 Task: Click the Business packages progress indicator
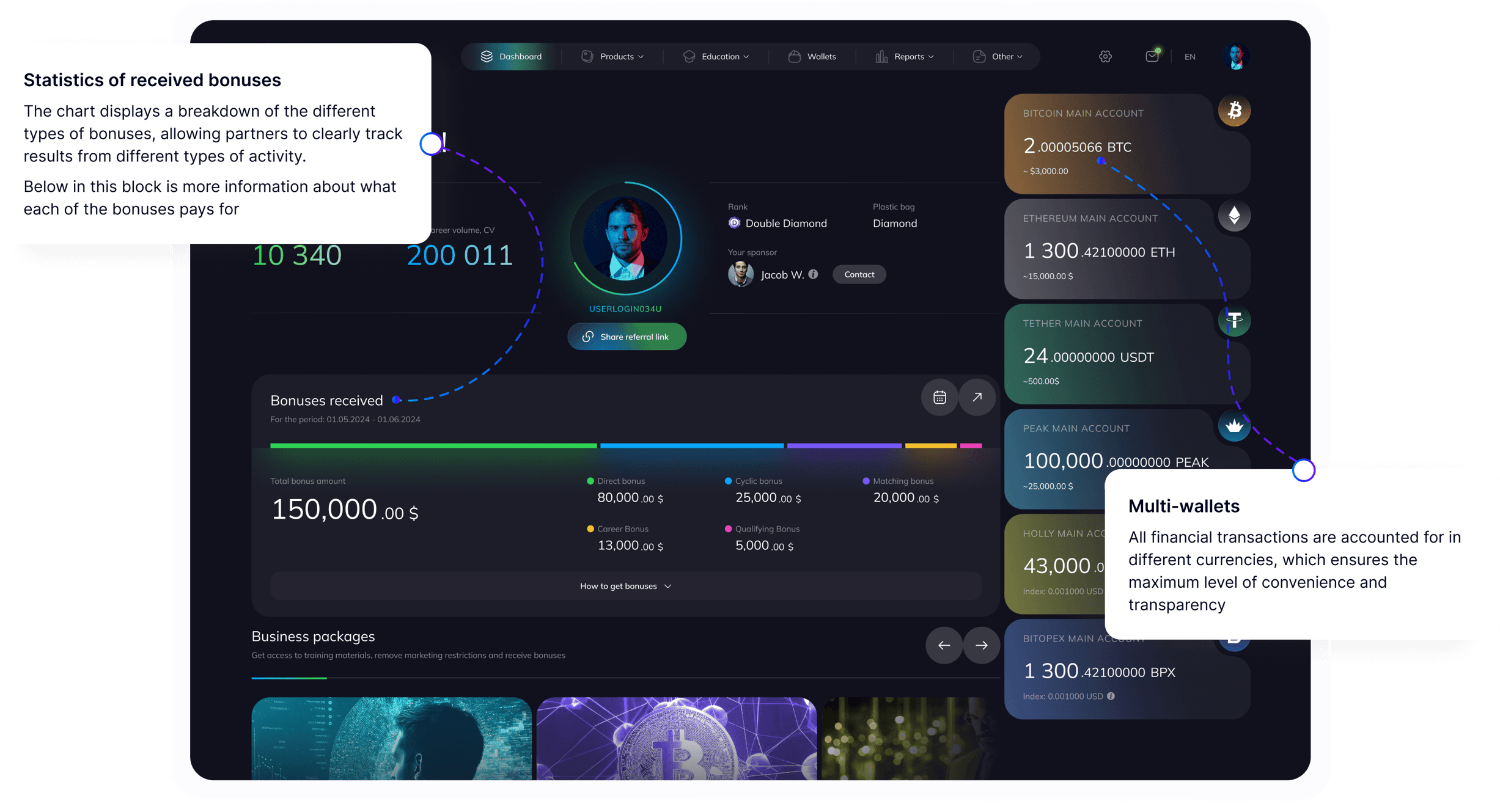click(289, 678)
